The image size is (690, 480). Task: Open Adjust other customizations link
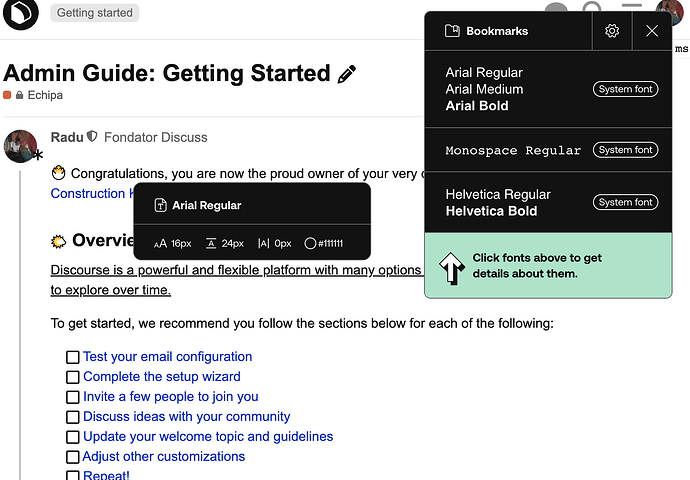pos(164,457)
